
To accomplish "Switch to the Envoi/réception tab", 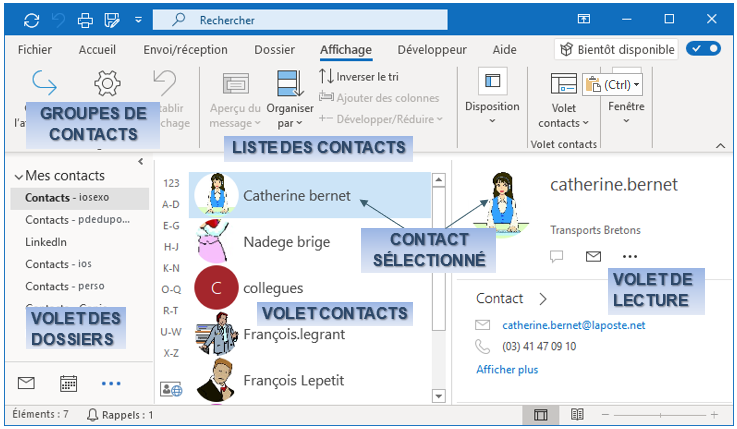I will [x=185, y=49].
